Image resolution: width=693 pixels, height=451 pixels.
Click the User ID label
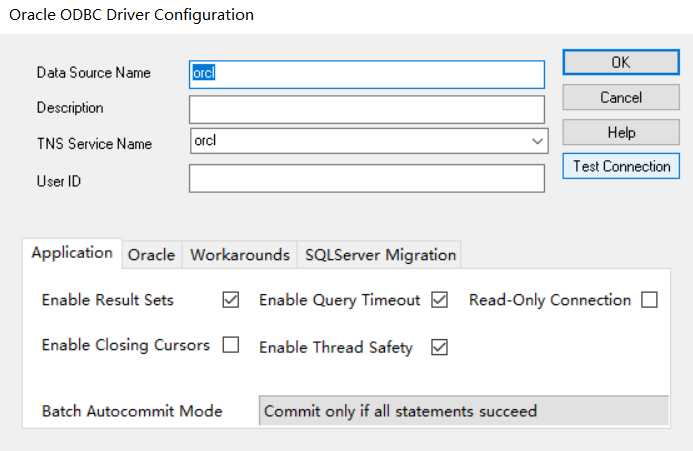point(59,181)
